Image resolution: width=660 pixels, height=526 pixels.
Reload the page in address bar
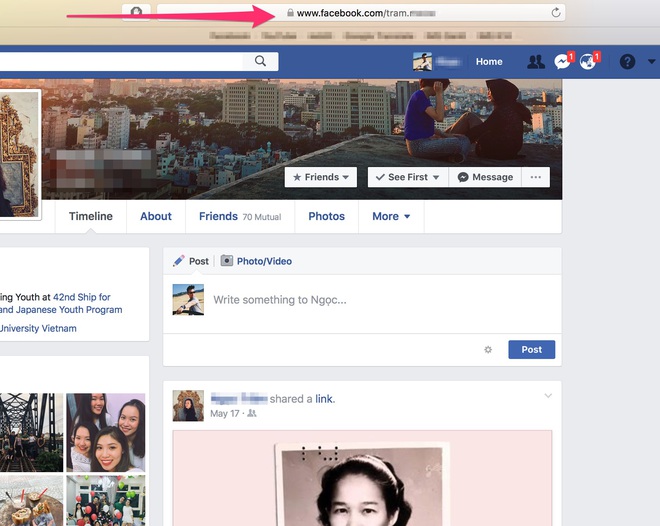click(556, 13)
